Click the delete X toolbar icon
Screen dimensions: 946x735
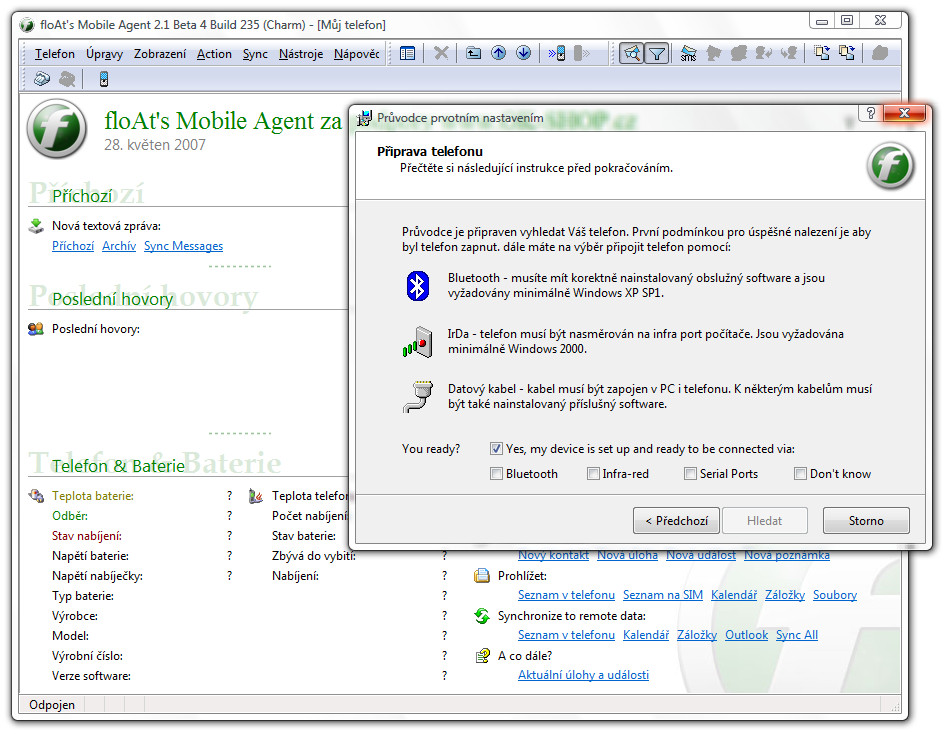441,53
